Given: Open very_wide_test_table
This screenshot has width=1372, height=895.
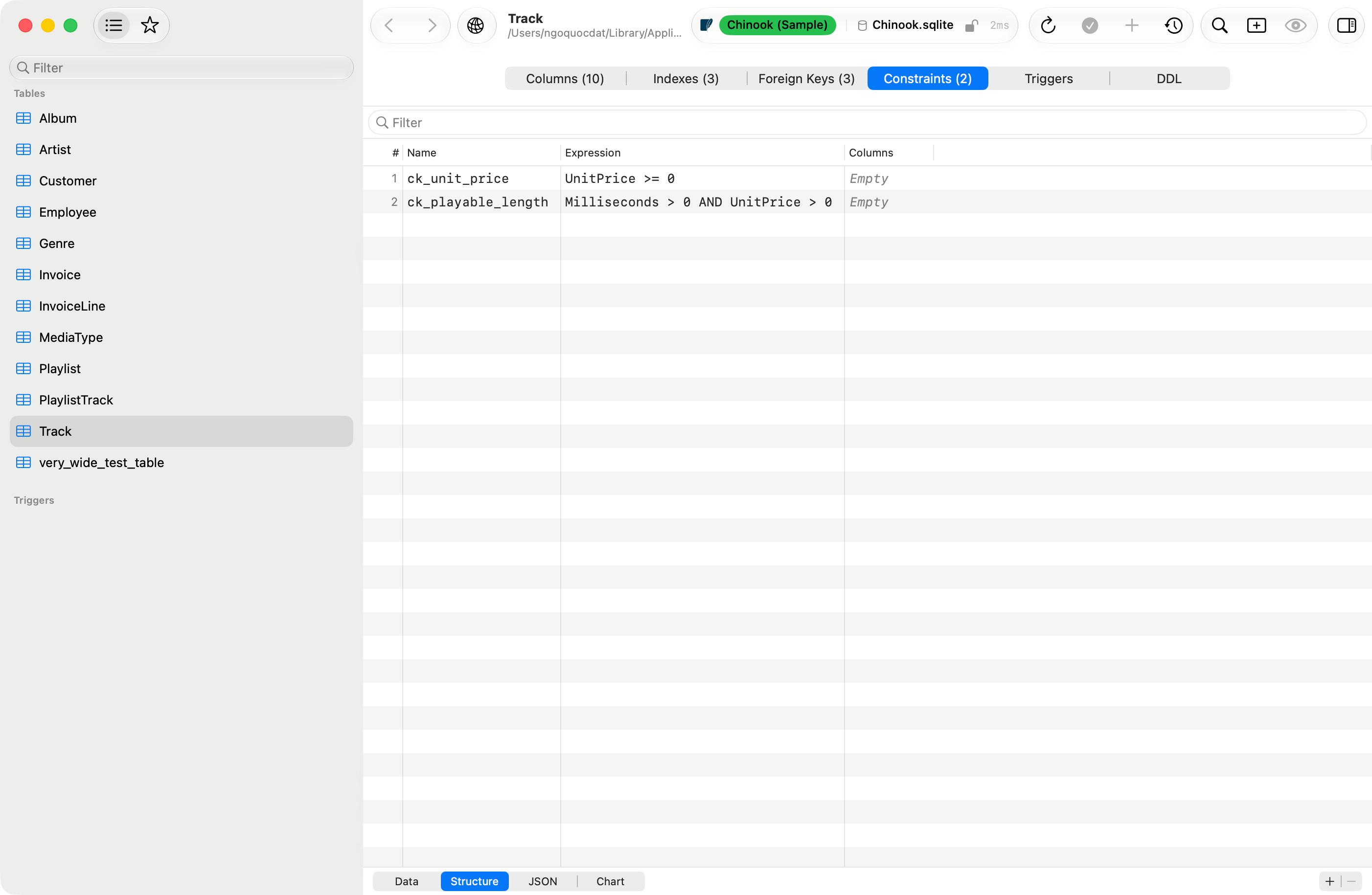Looking at the screenshot, I should pos(182,463).
